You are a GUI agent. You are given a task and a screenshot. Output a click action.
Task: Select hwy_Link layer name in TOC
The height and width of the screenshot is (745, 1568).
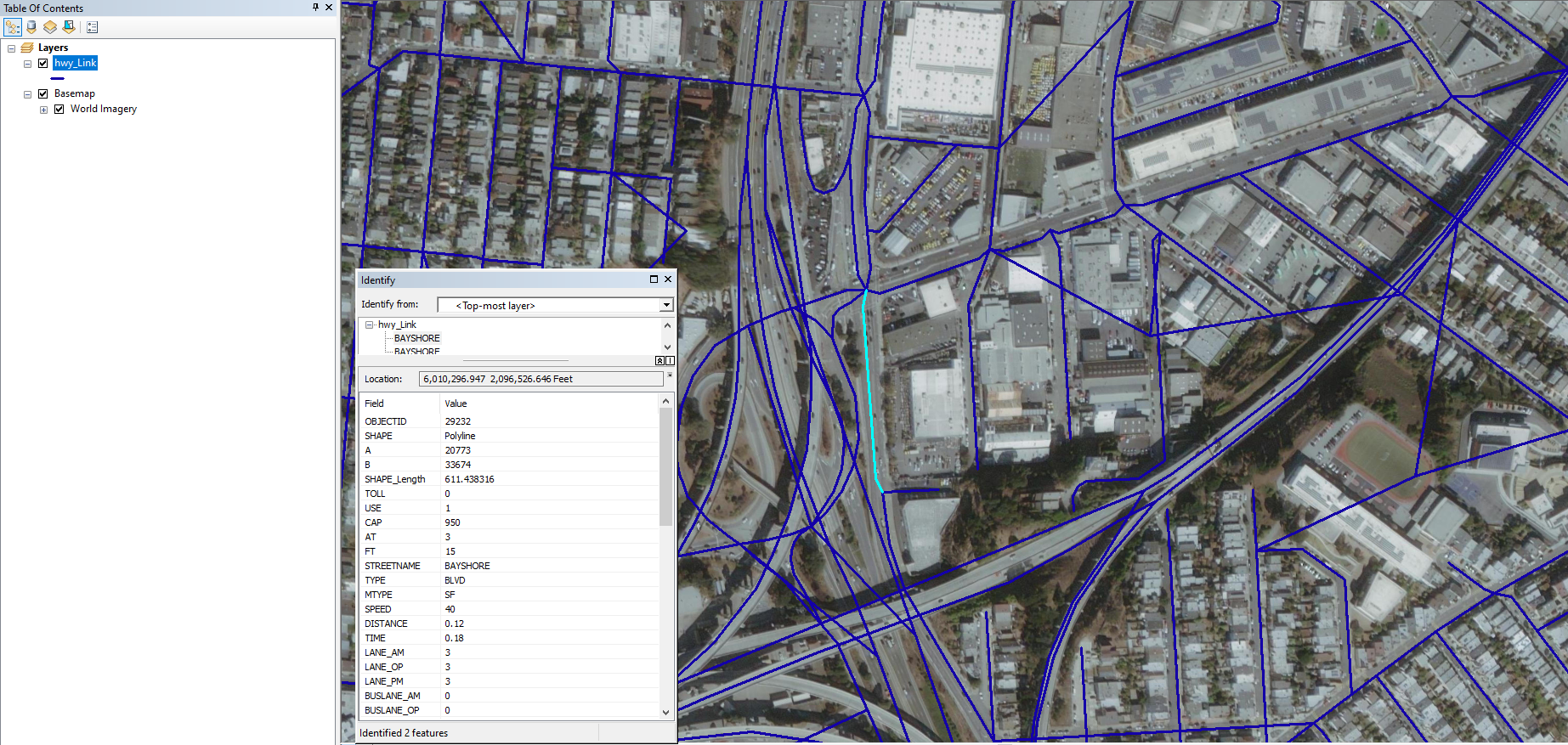(x=76, y=63)
